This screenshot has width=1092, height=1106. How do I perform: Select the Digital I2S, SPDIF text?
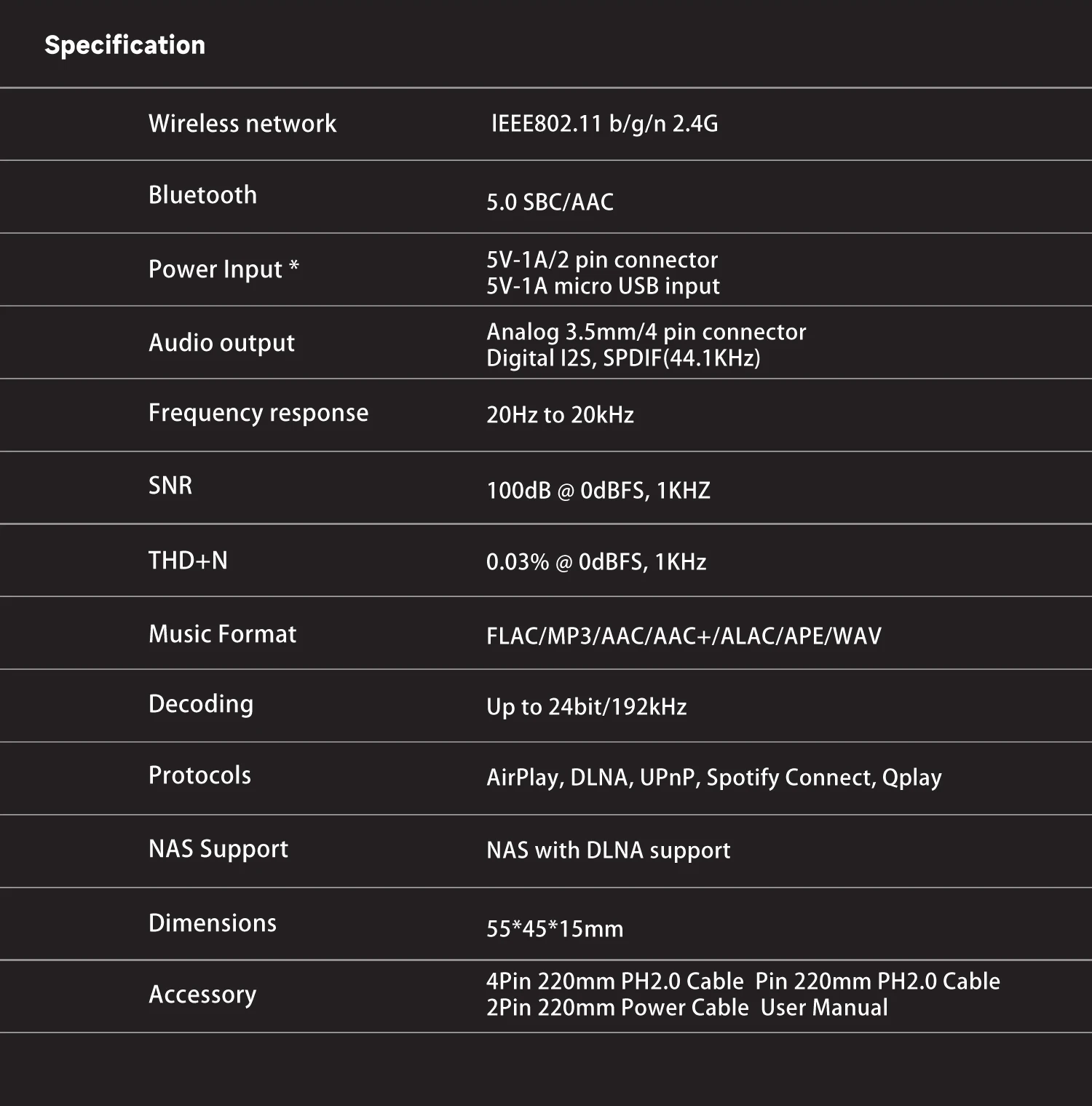tap(623, 358)
